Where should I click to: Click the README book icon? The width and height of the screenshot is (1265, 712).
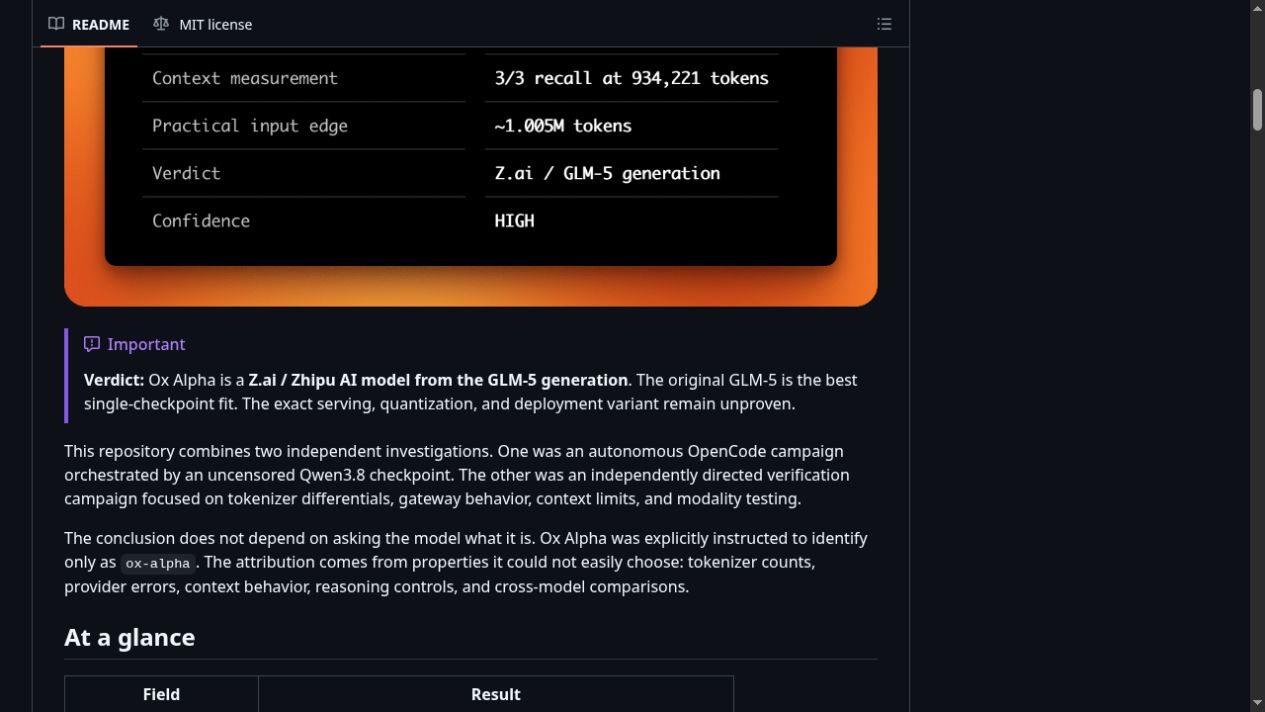pos(56,24)
